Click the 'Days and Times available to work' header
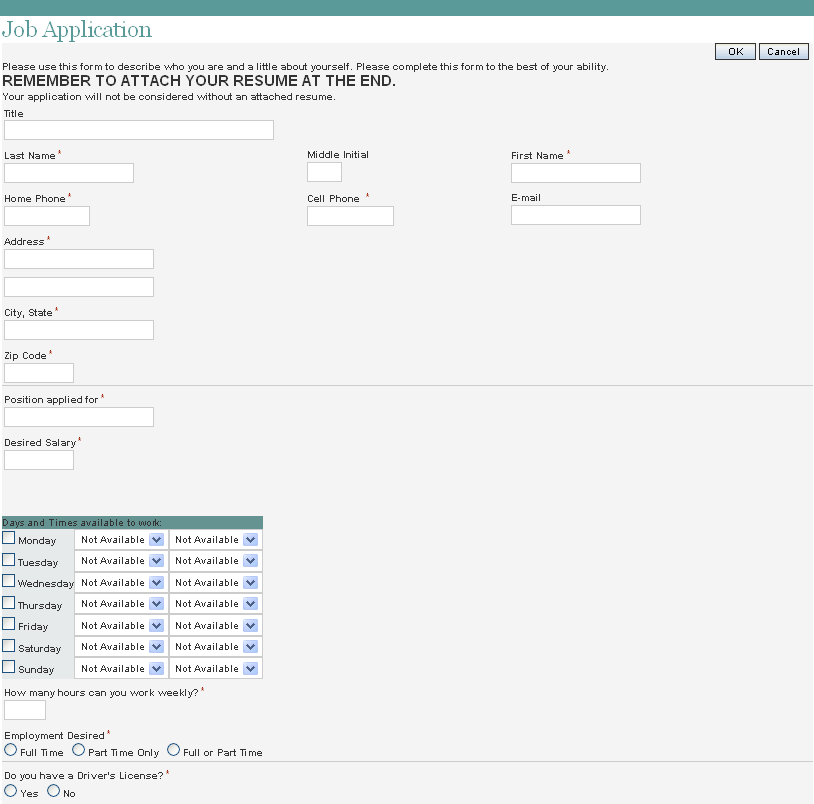Screen dimensions: 814x804 tap(132, 523)
